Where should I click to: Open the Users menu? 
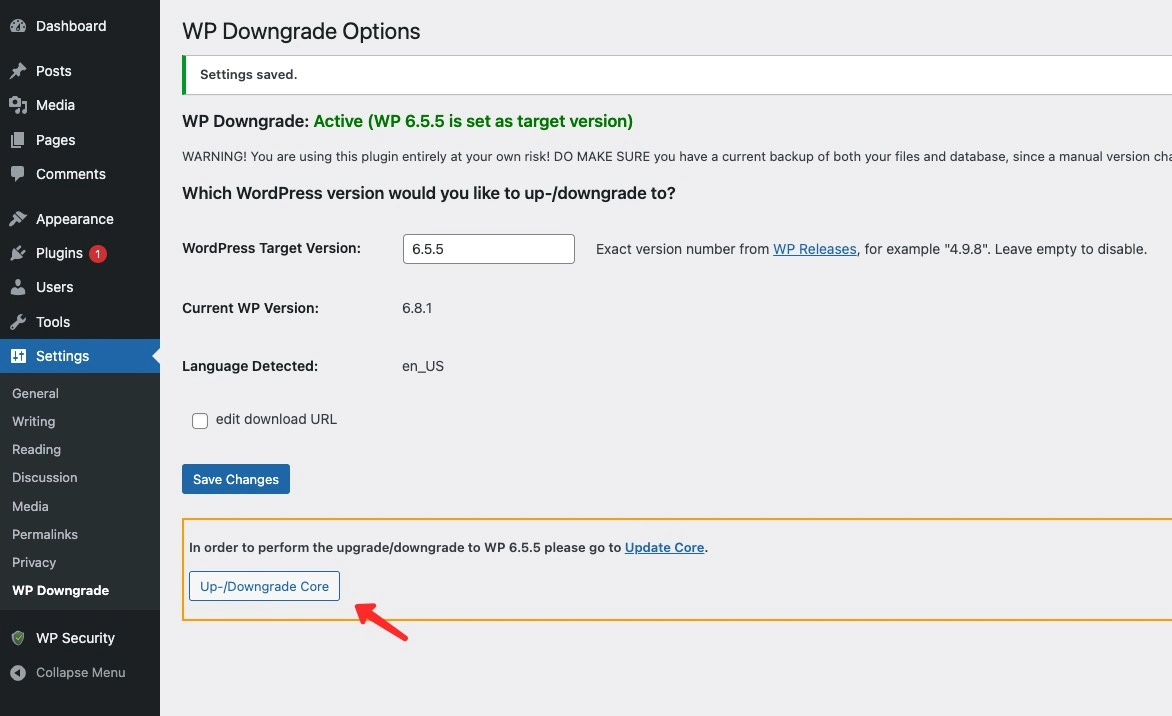point(55,287)
